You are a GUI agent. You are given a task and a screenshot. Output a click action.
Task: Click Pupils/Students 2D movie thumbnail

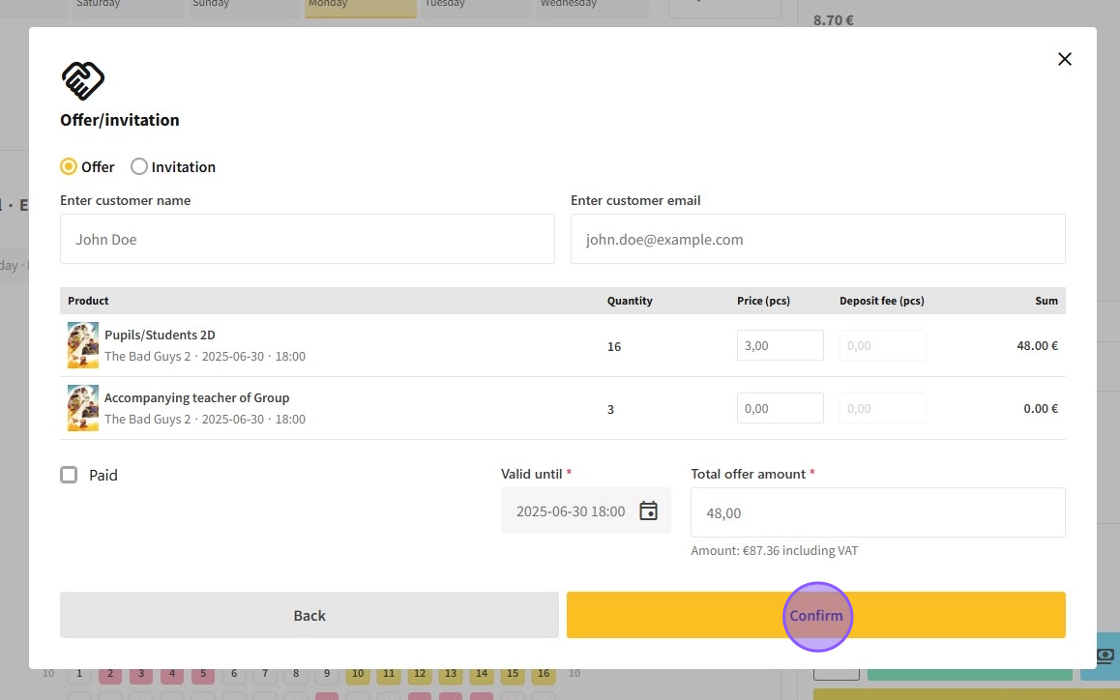click(83, 345)
